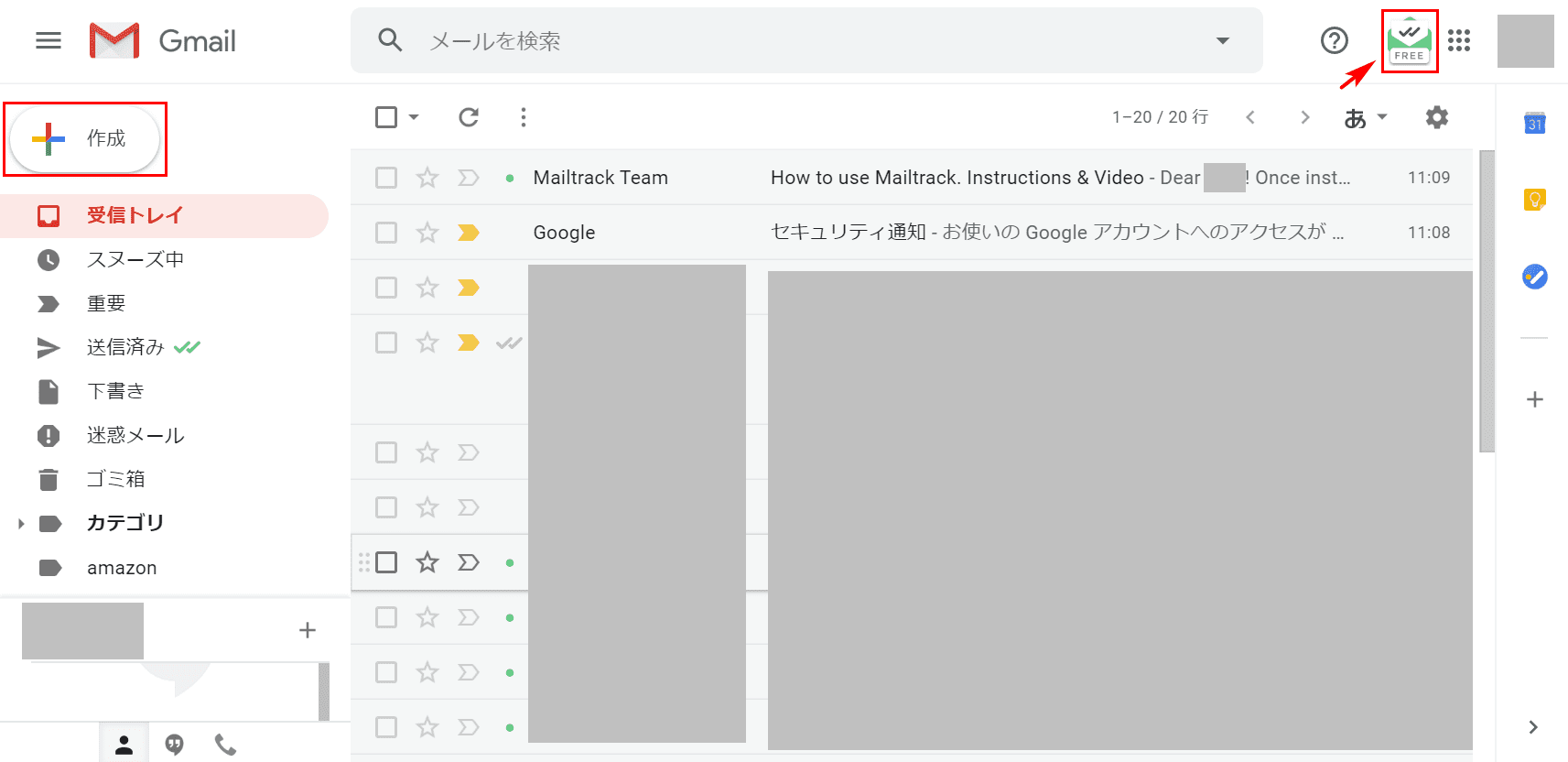
Task: Open the main menu hamburger icon
Action: [49, 40]
